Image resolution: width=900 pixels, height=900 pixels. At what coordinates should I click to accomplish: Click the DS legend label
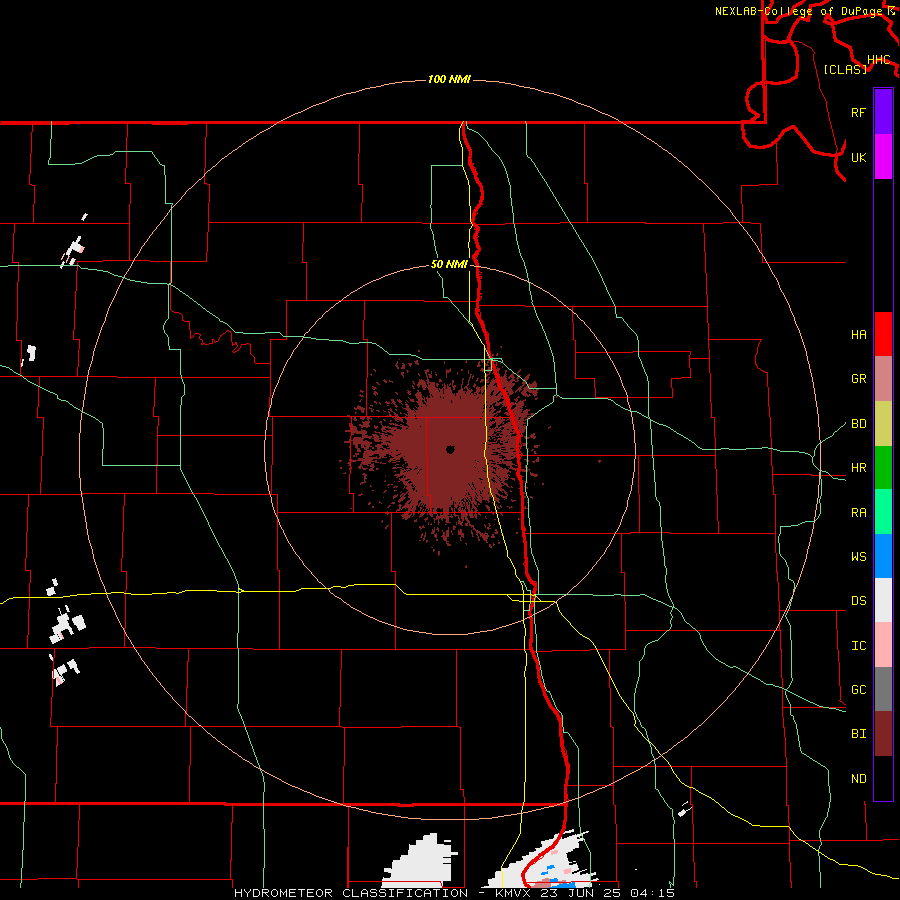pyautogui.click(x=858, y=600)
